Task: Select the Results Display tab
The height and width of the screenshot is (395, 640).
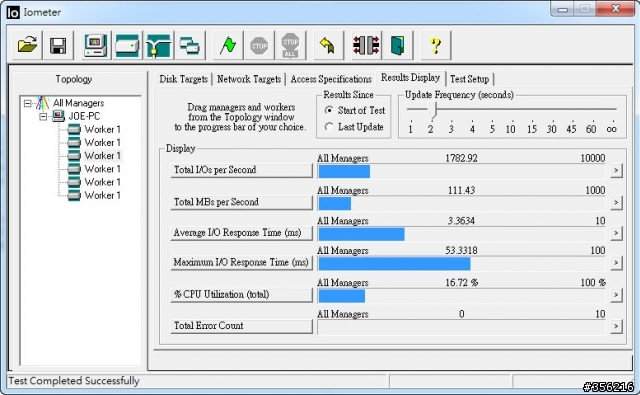Action: tap(410, 77)
